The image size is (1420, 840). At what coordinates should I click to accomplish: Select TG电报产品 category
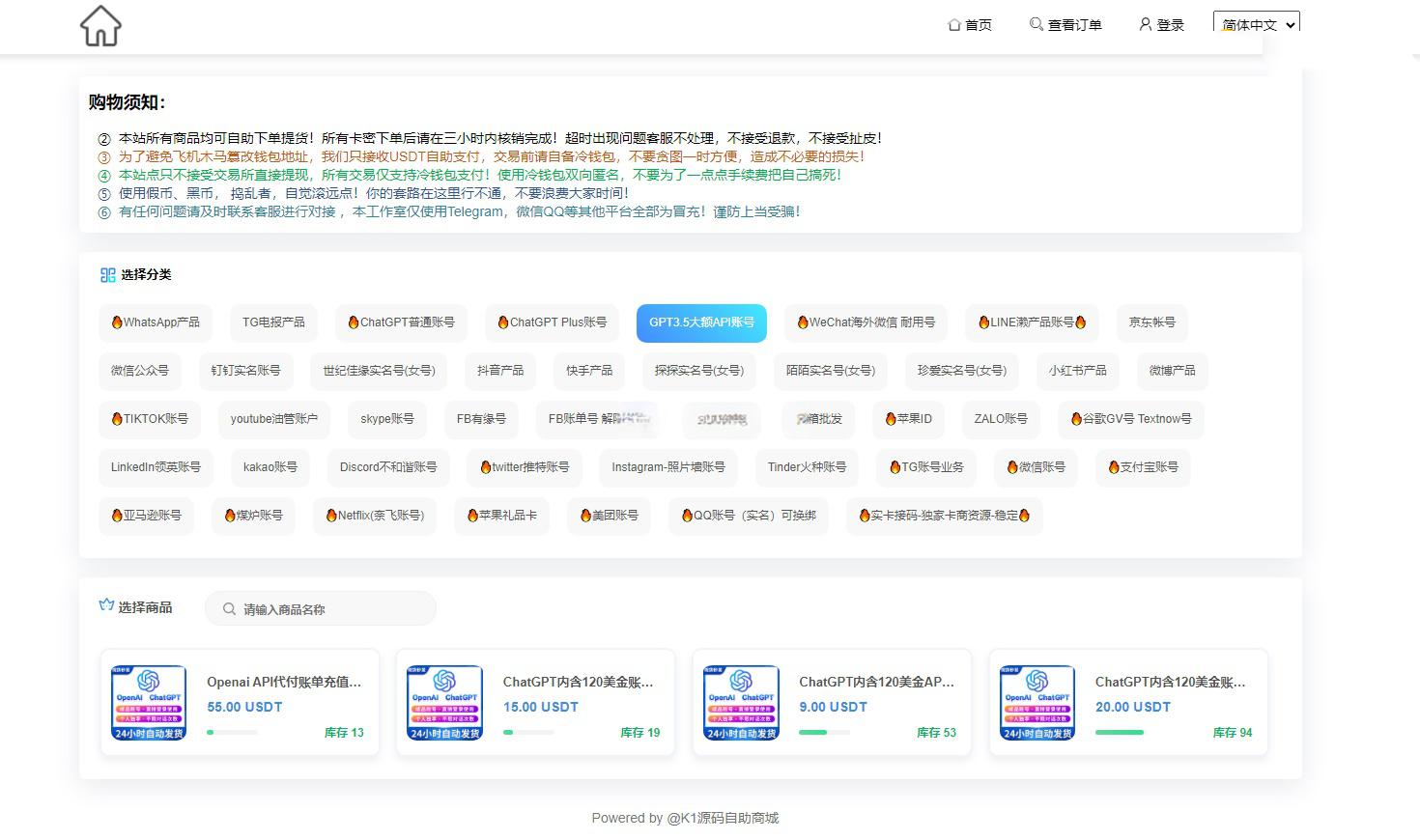(273, 322)
